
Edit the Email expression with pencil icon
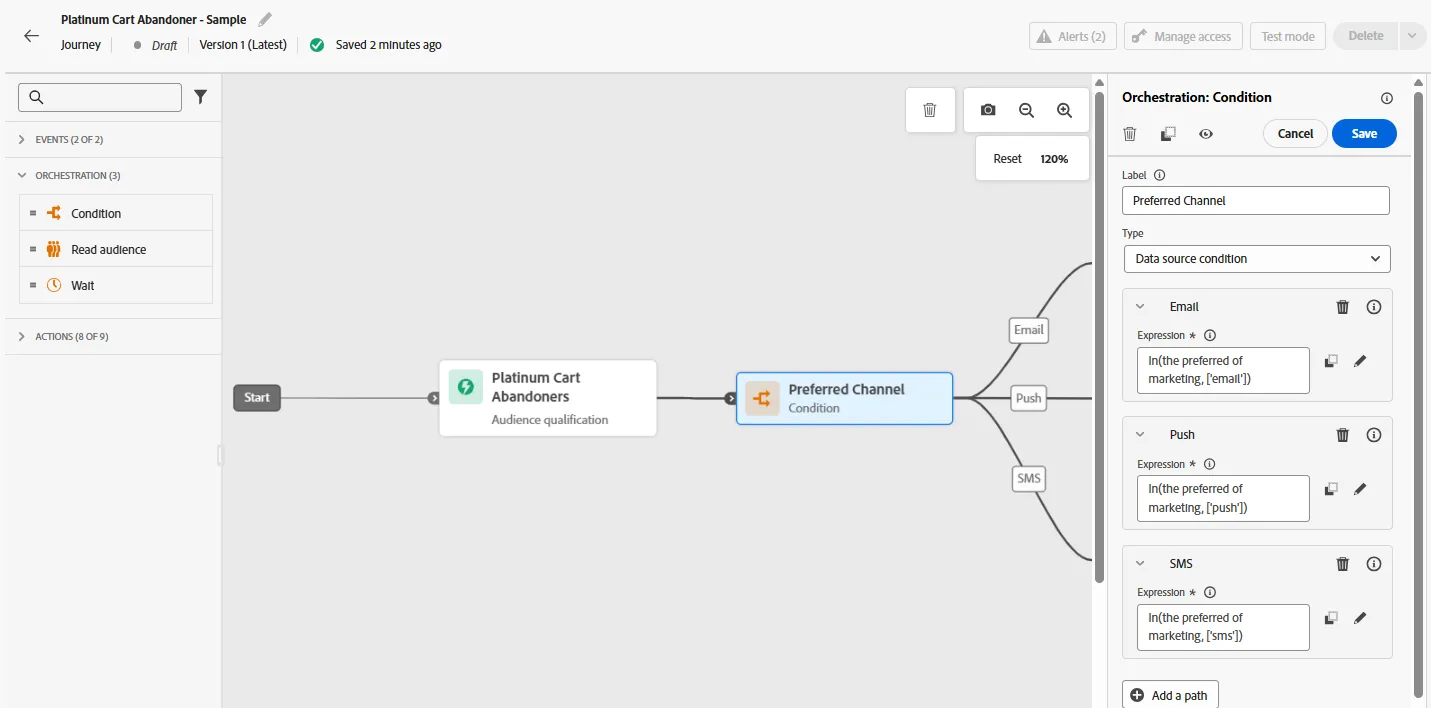pyautogui.click(x=1360, y=361)
